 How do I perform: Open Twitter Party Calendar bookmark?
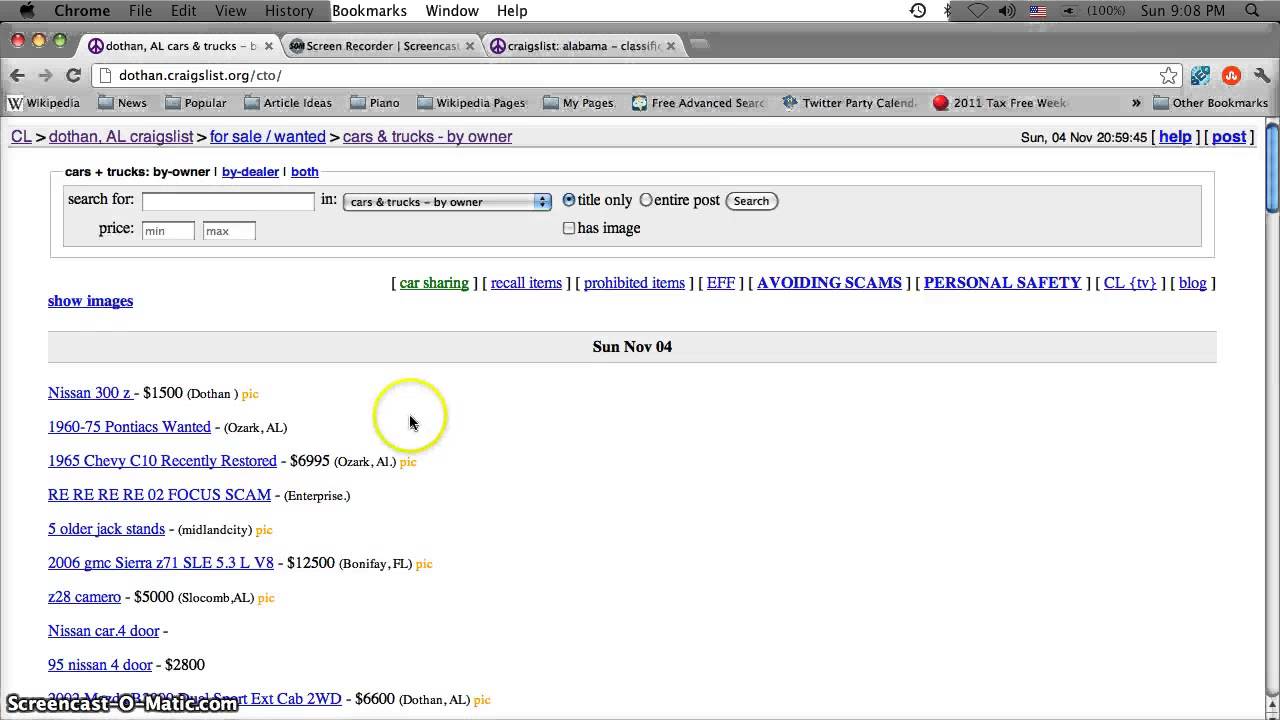point(849,103)
